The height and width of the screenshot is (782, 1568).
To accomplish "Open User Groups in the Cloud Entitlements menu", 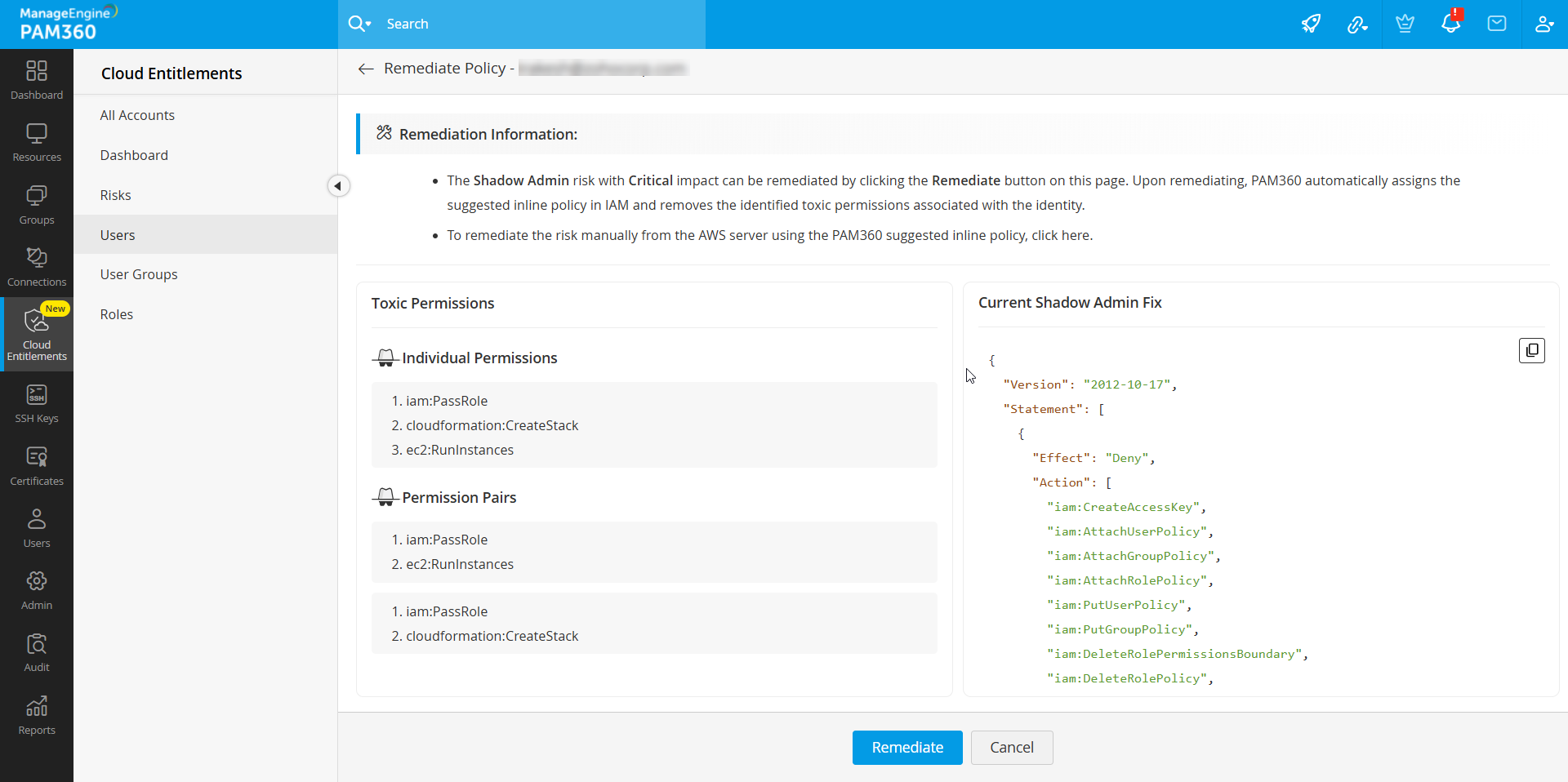I will point(139,274).
